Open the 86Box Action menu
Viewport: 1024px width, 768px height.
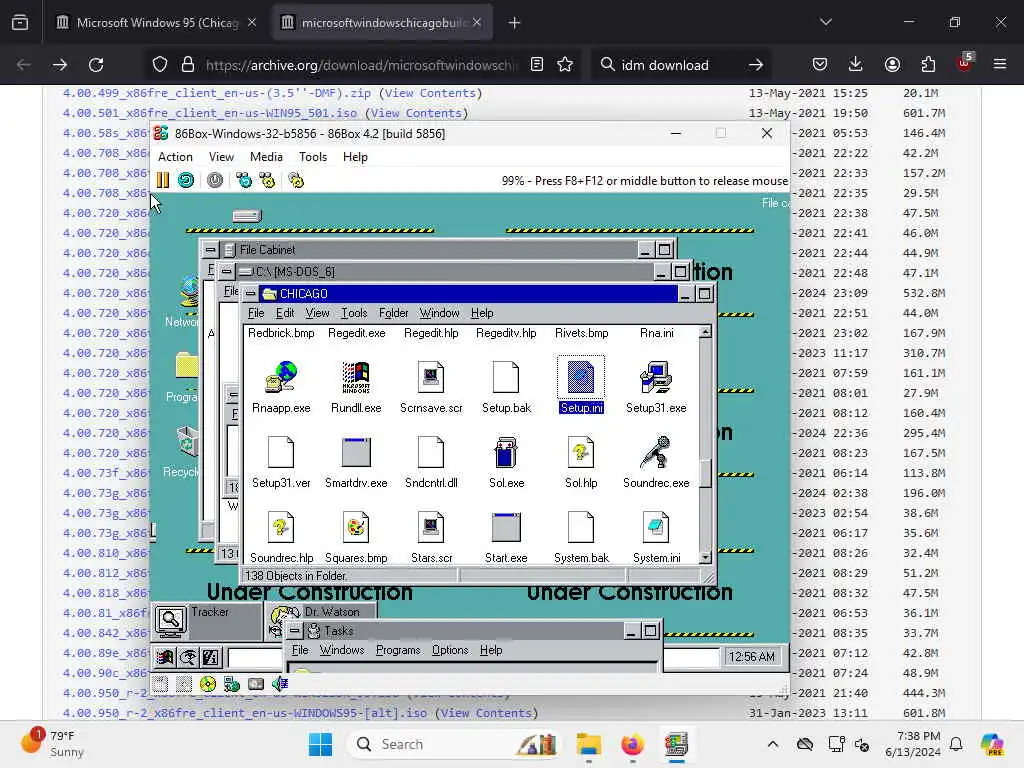tap(175, 157)
